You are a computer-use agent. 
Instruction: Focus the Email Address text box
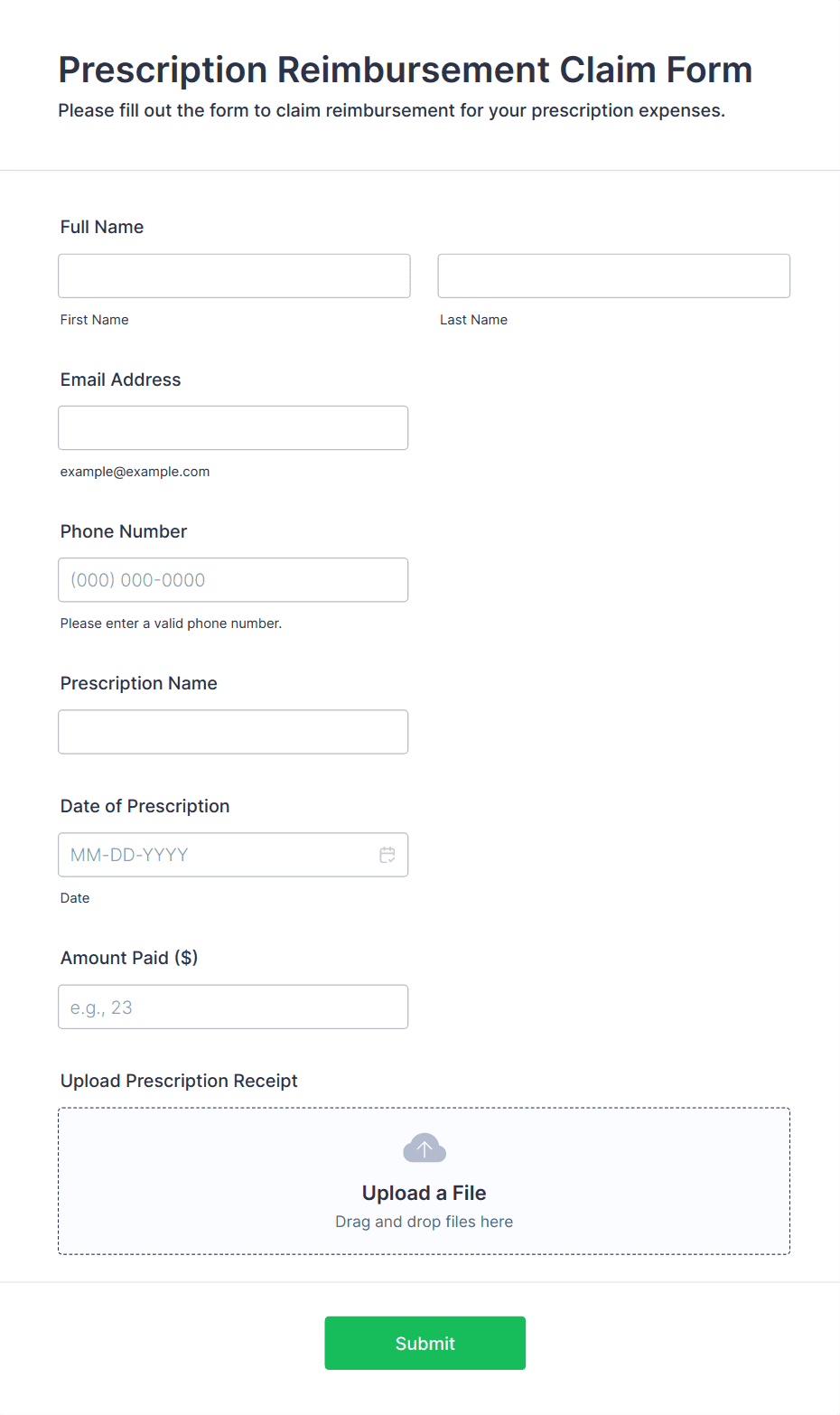[233, 427]
